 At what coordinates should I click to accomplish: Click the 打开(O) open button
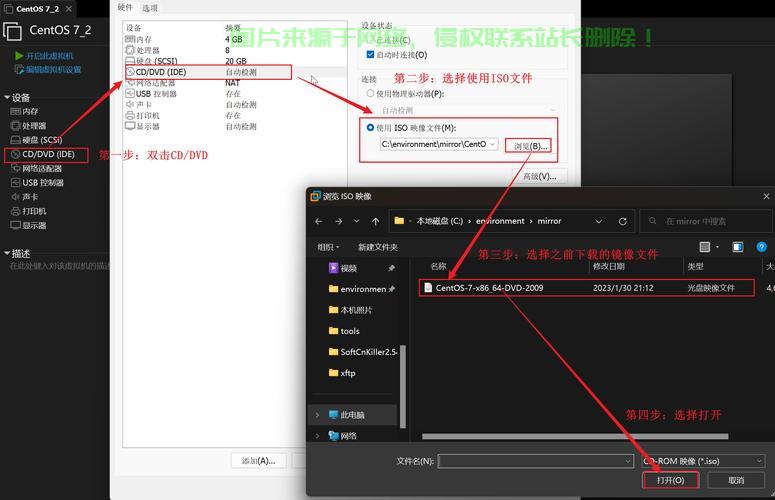tap(671, 480)
